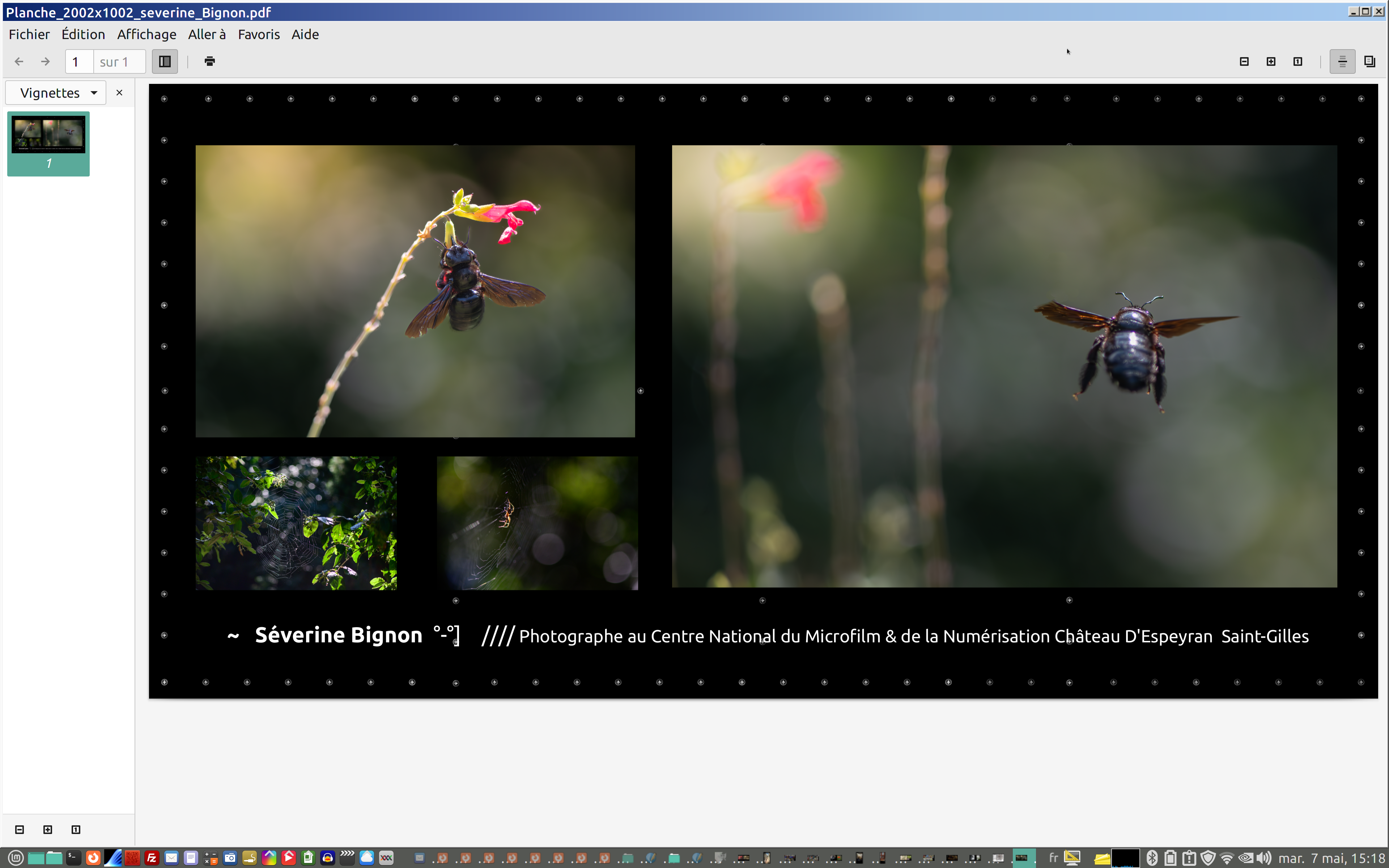This screenshot has width=1389, height=868.
Task: Go to previous page arrow
Action: pos(19,61)
